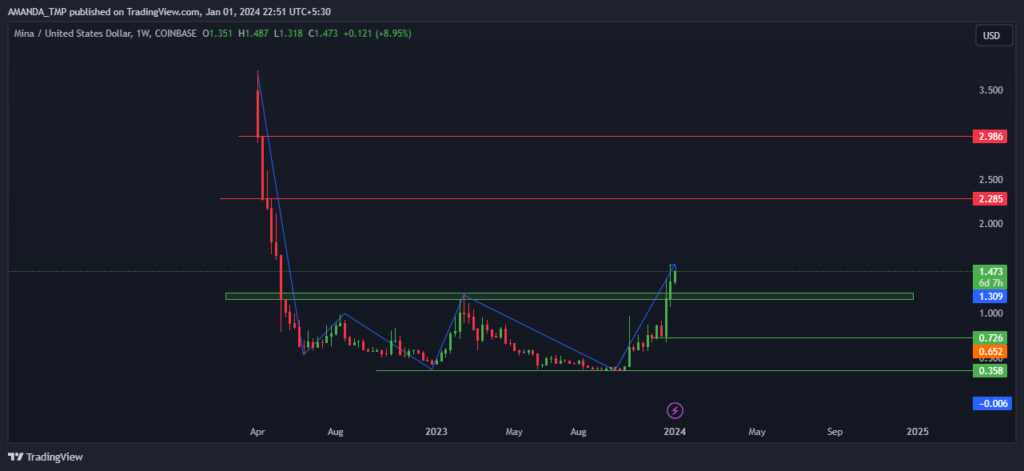Click the 3.500 price axis tick
Viewport: 1024px width, 471px height.
[989, 90]
